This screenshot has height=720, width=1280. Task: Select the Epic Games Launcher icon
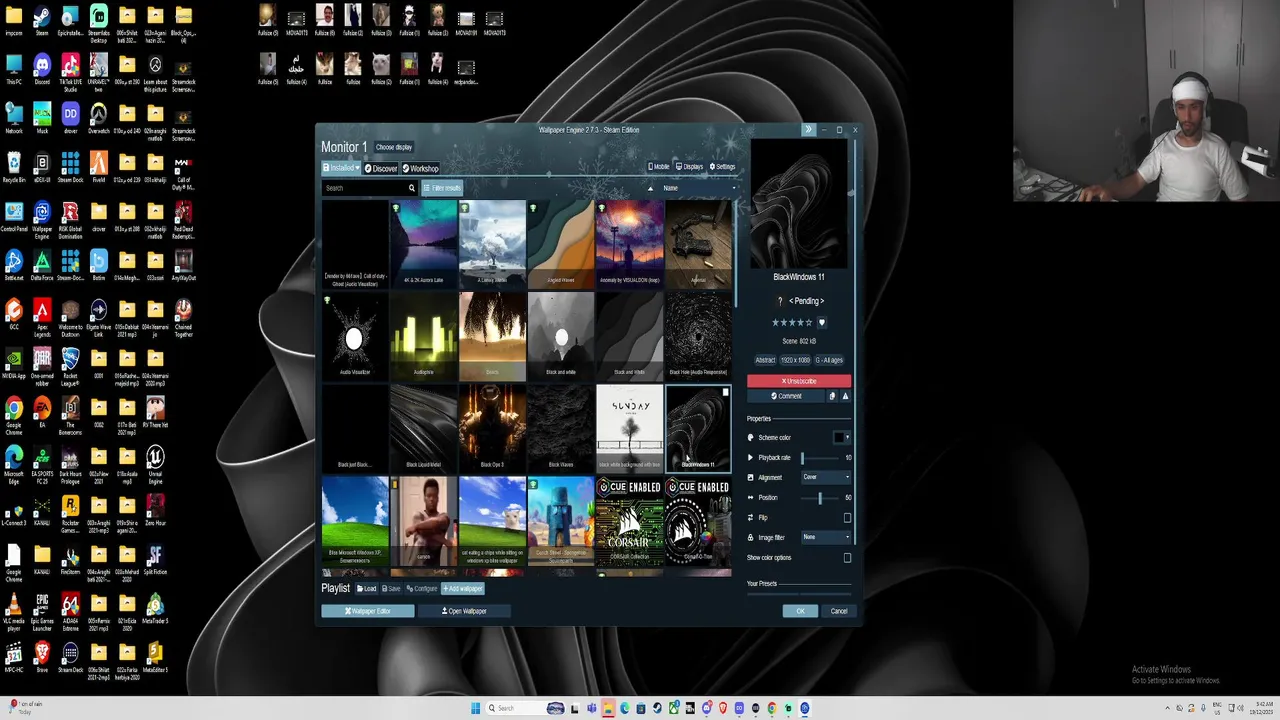pos(42,611)
